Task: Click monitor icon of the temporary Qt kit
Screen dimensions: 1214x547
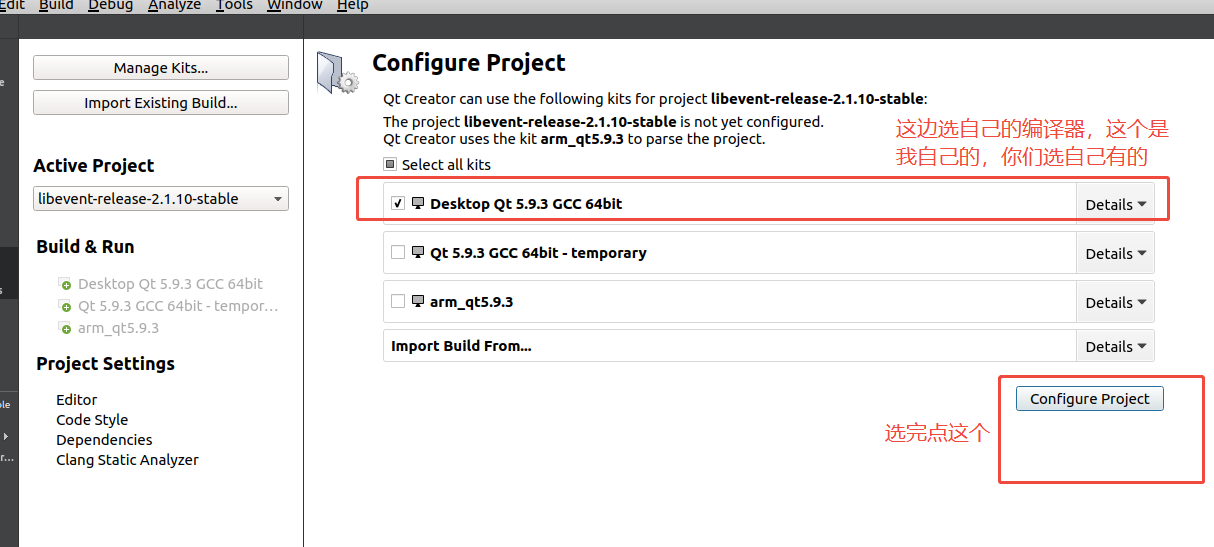Action: (x=418, y=252)
